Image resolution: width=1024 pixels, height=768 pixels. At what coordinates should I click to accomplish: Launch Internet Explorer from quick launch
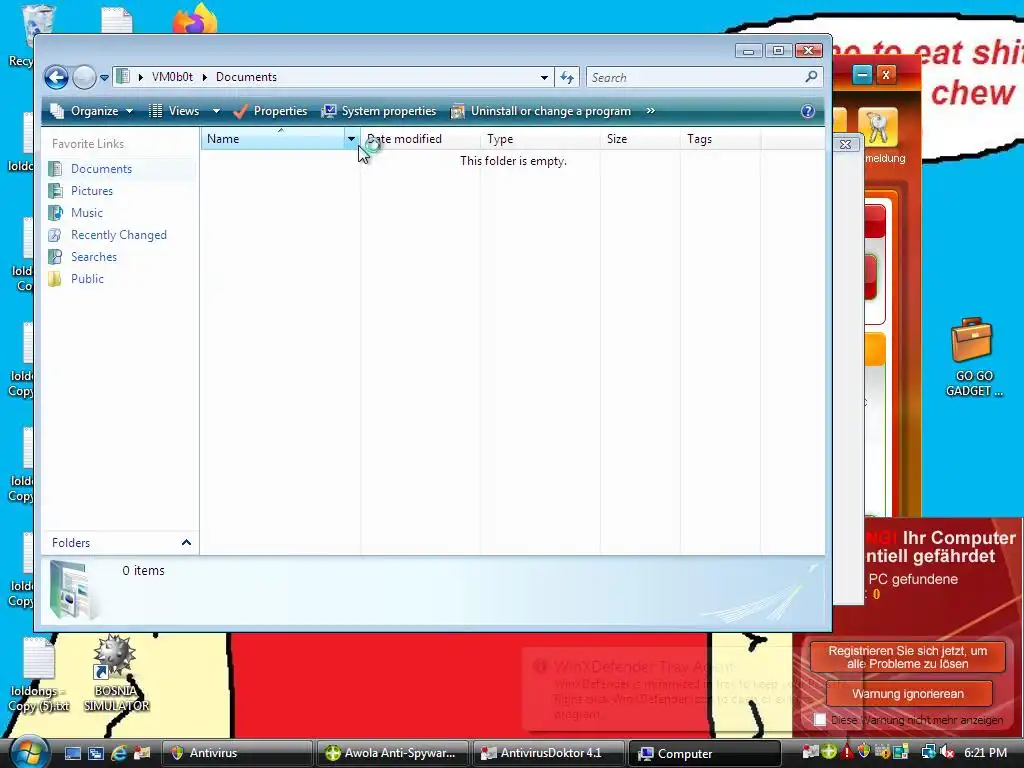coord(119,753)
